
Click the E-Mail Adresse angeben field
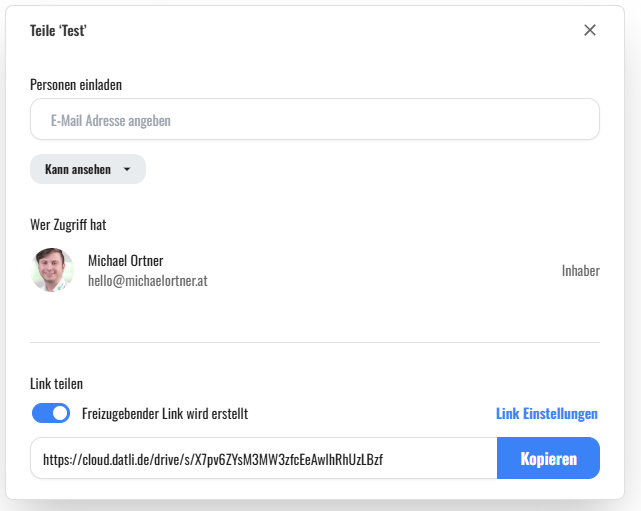(x=314, y=120)
